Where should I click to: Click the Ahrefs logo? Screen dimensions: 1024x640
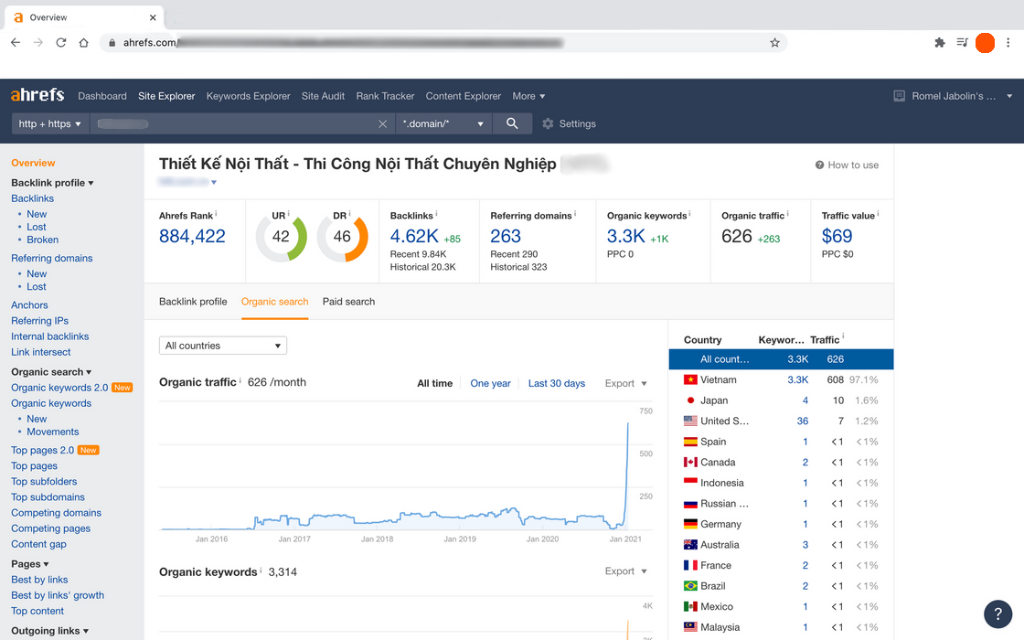point(37,96)
